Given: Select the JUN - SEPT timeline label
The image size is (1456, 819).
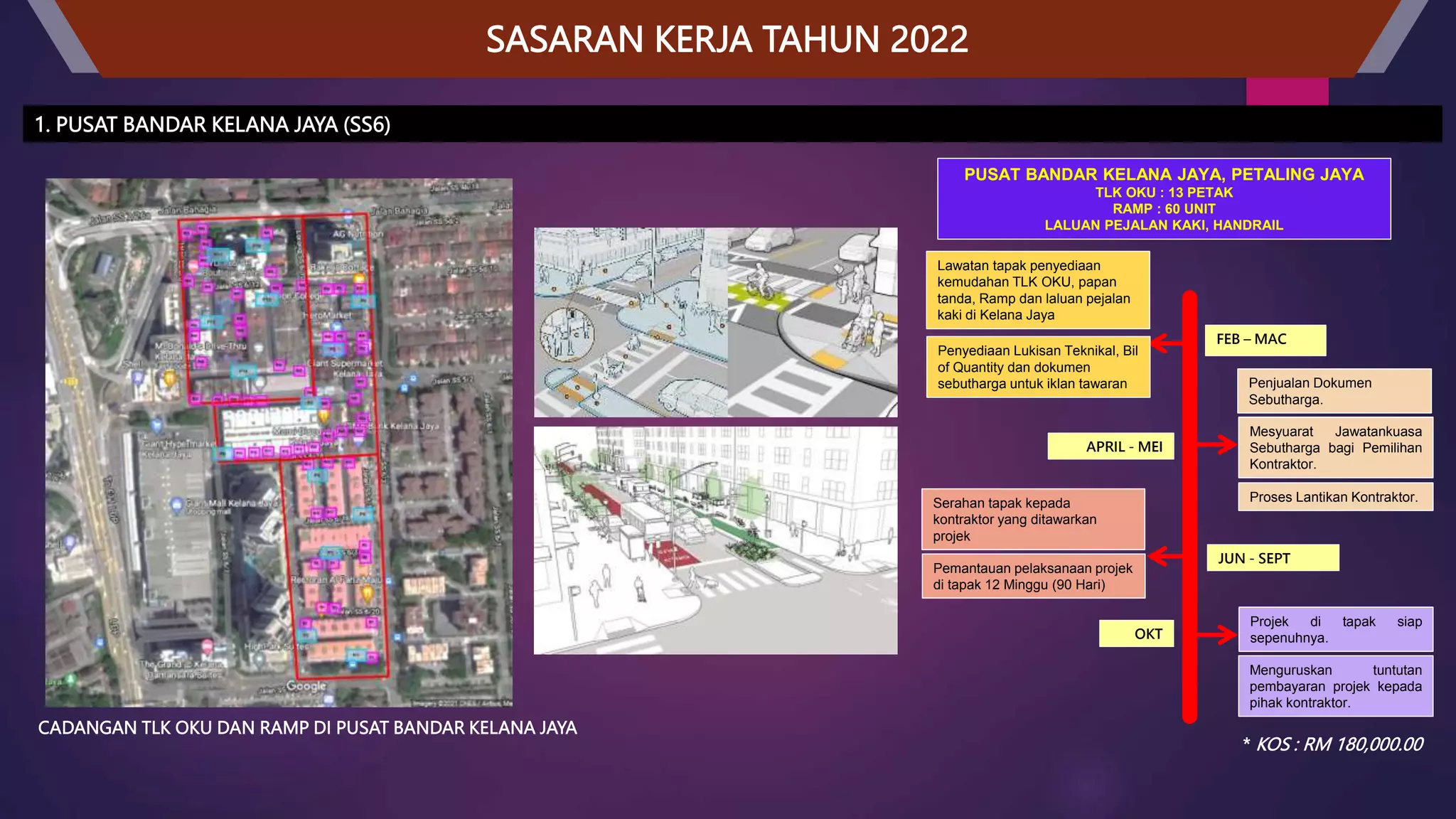Looking at the screenshot, I should 1272,558.
